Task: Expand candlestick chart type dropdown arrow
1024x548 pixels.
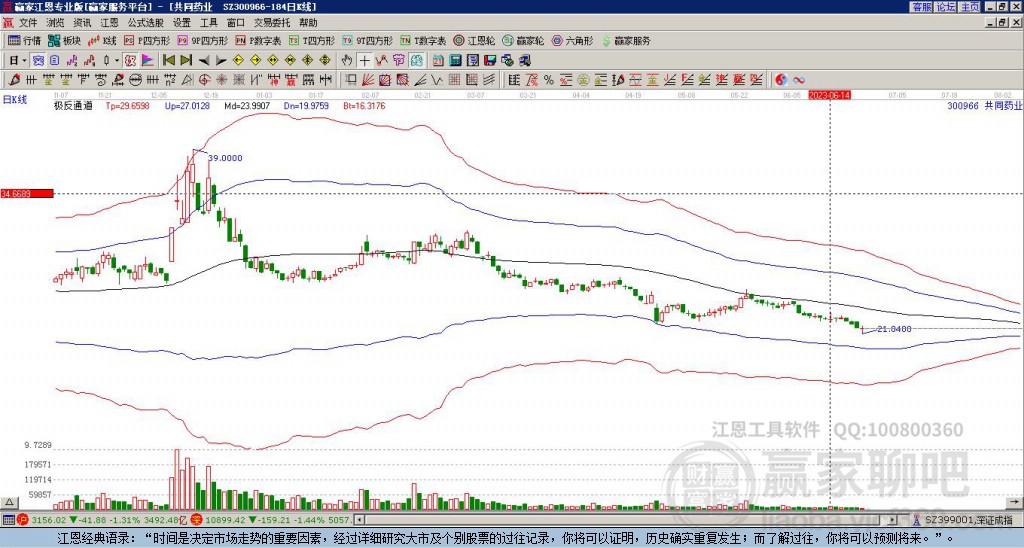Action: (x=117, y=61)
